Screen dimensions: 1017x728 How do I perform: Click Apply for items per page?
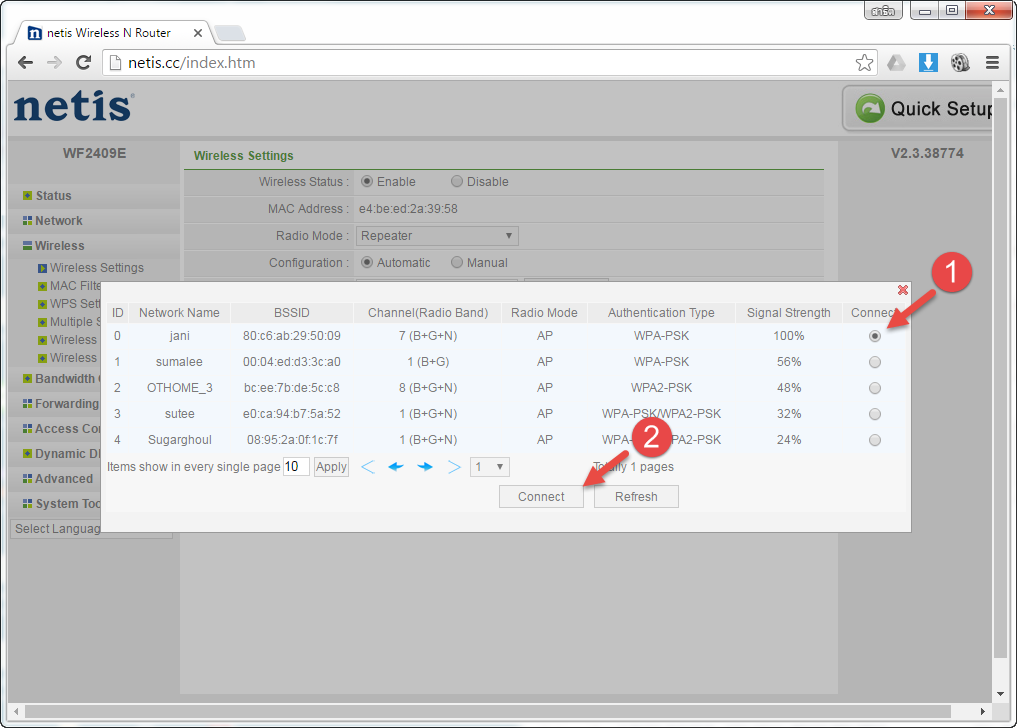[x=331, y=467]
